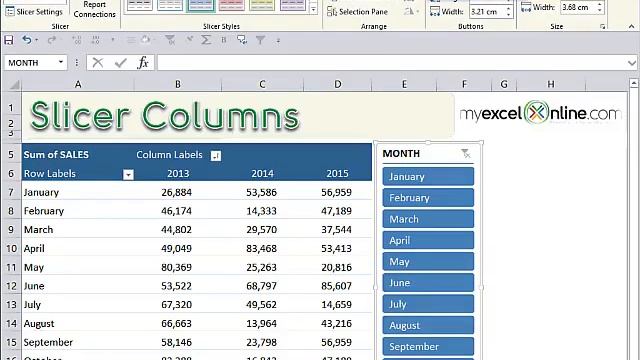640x360 pixels.
Task: Click the August row label cell
Action: click(78, 323)
